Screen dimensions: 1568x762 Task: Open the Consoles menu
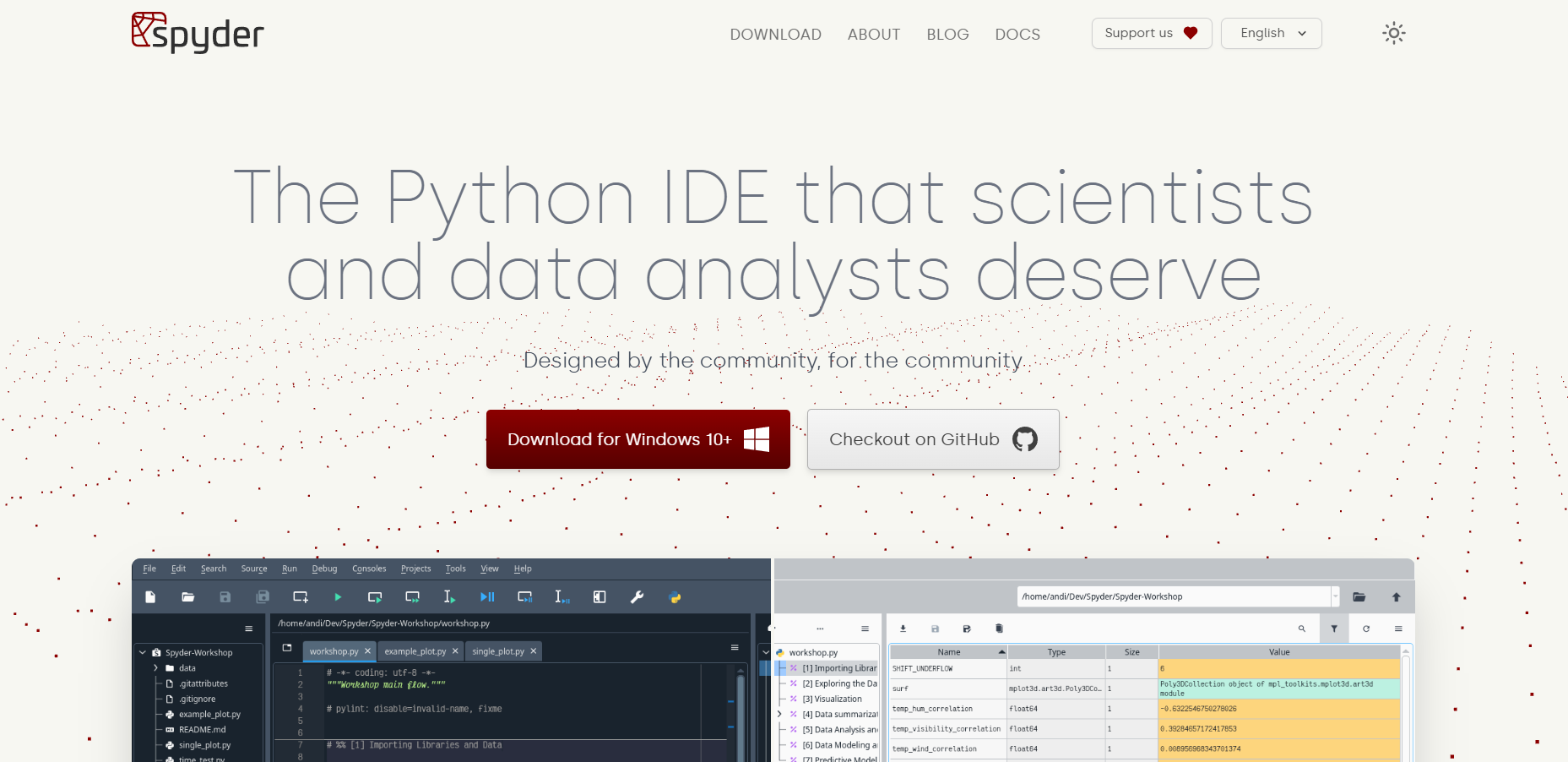click(369, 569)
